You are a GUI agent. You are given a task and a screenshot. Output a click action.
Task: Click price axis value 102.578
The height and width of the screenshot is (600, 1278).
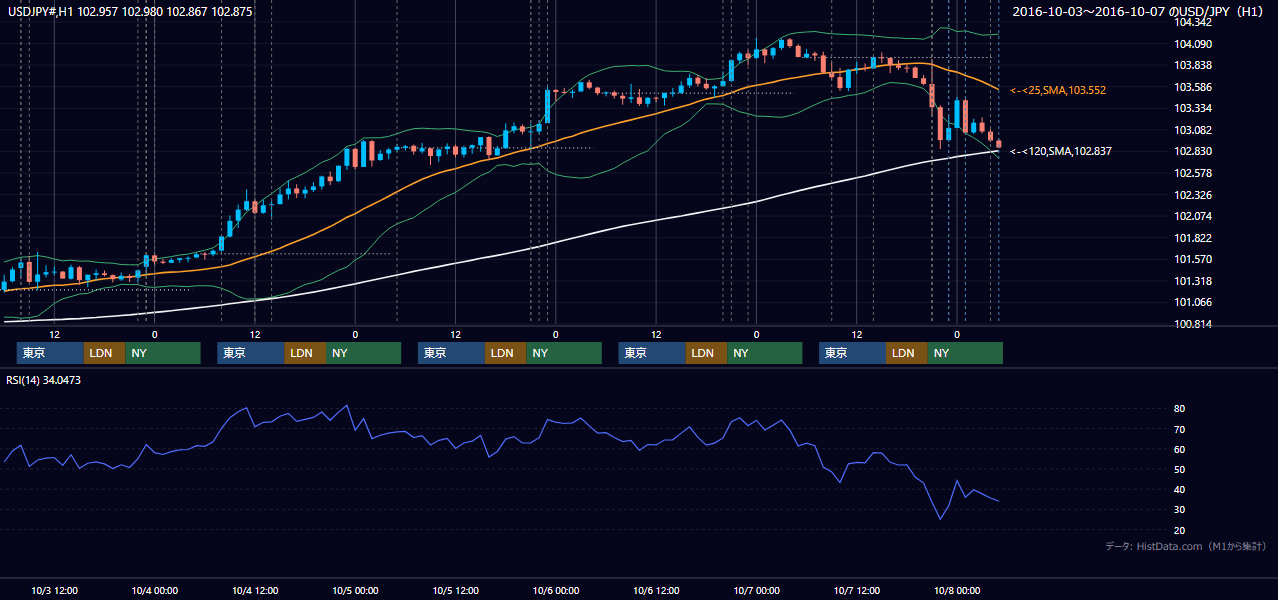pyautogui.click(x=1194, y=173)
